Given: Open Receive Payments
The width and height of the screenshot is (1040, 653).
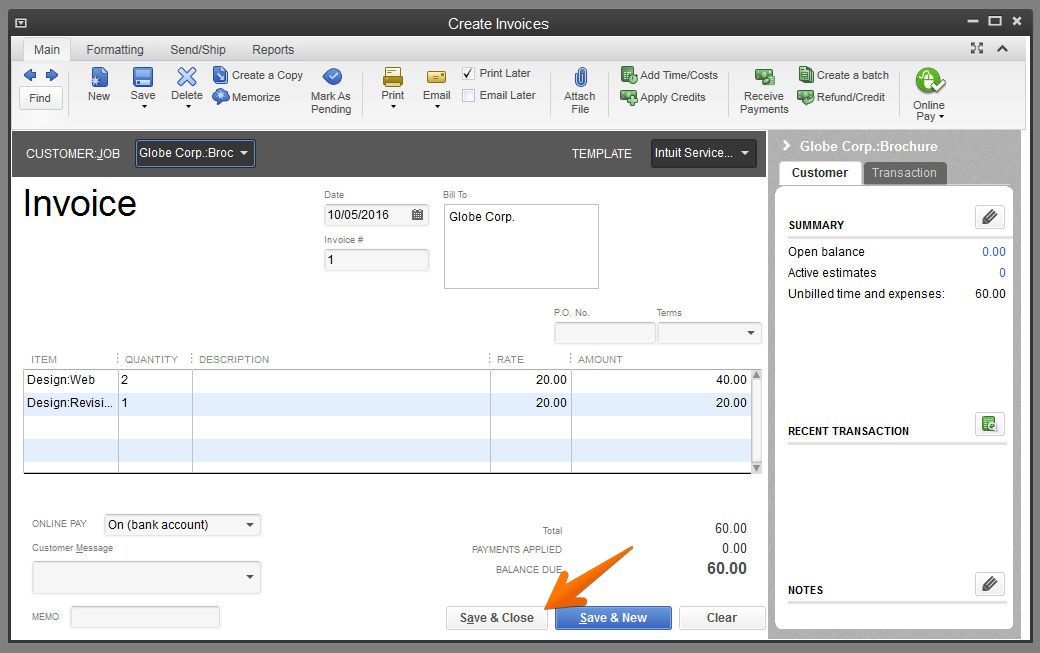Looking at the screenshot, I should tap(764, 91).
